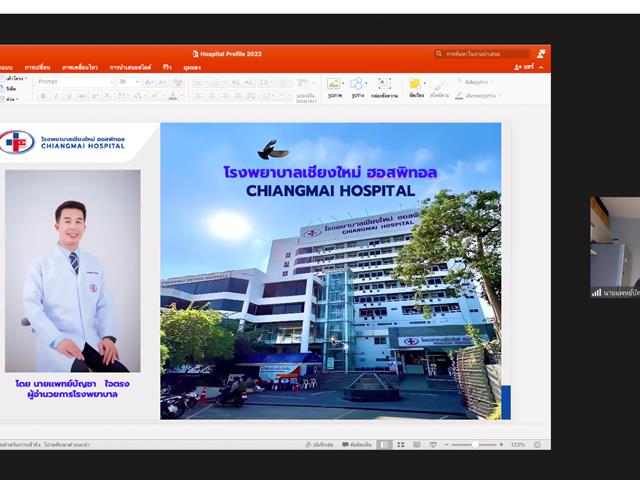Image resolution: width=640 pixels, height=480 pixels.
Task: Click the increase indent icon
Action: coord(249,83)
